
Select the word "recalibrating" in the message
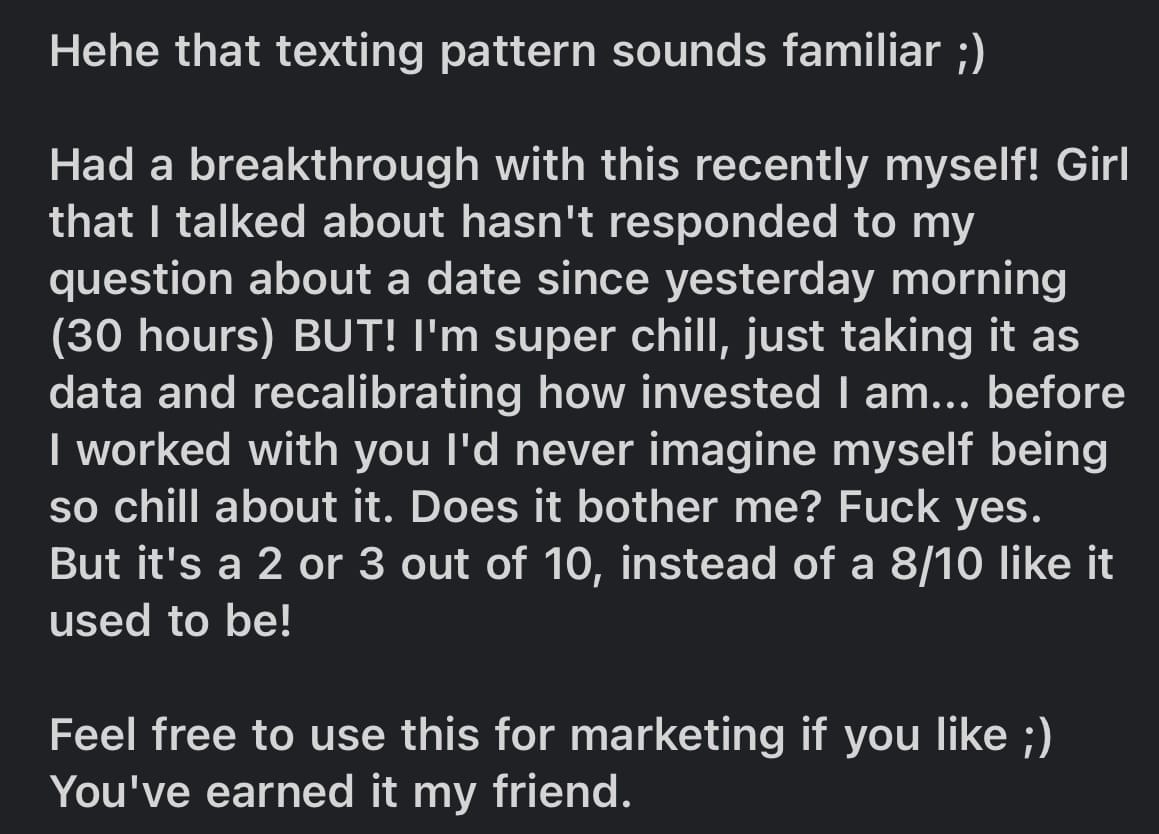tap(387, 393)
